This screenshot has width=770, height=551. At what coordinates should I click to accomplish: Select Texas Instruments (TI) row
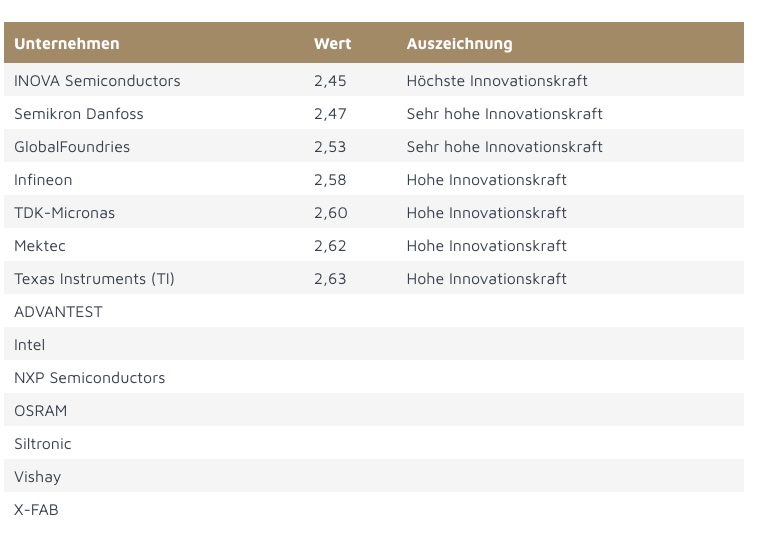click(94, 279)
